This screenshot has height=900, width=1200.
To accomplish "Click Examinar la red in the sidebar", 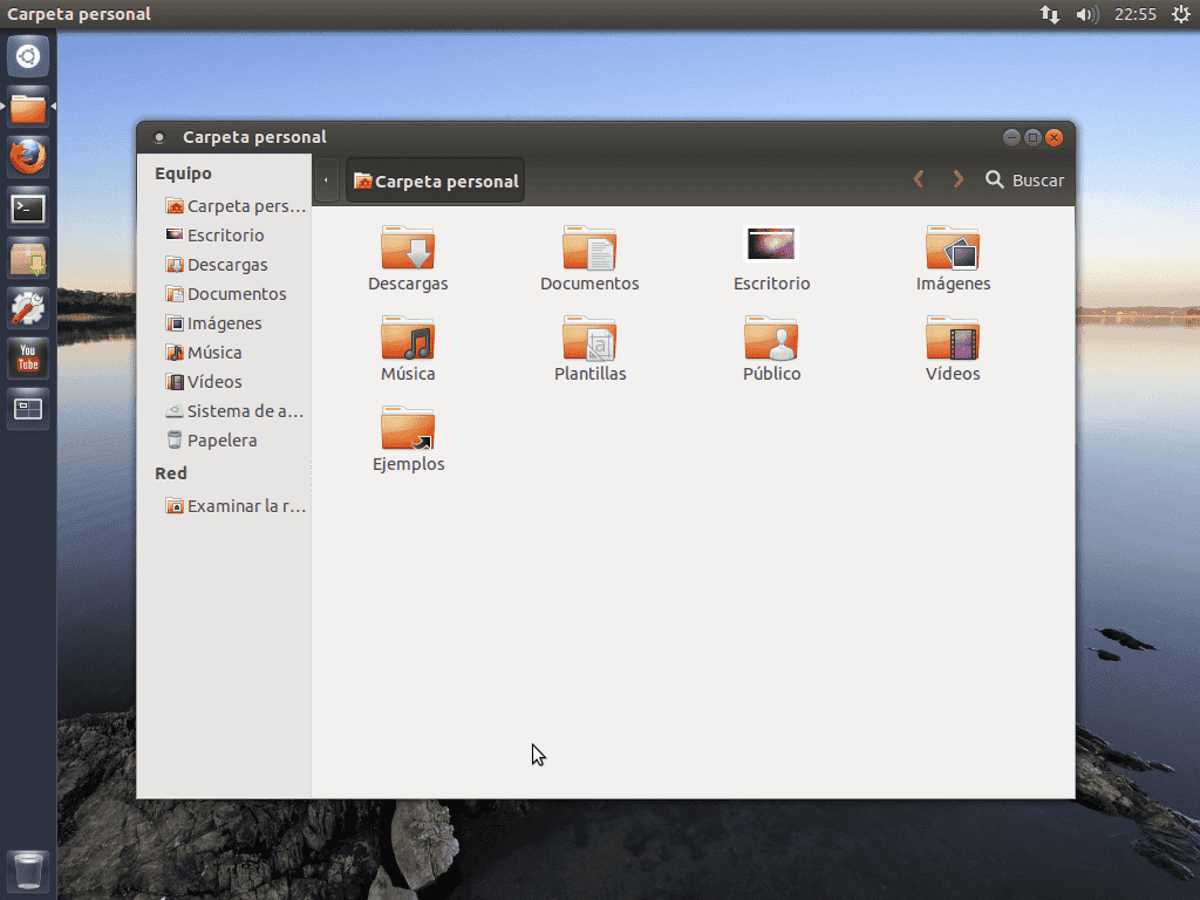I will point(236,506).
